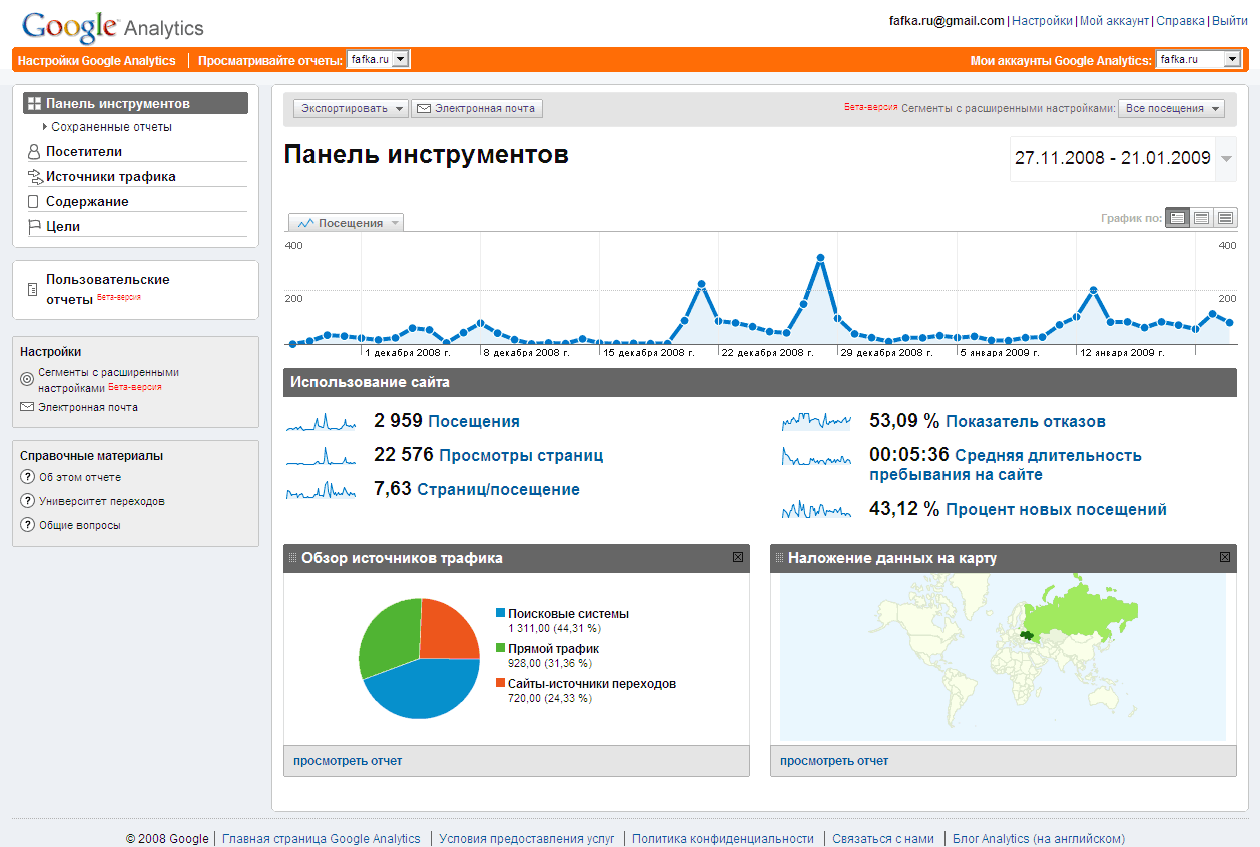Click the goals flag icon in sidebar
This screenshot has width=1260, height=847.
[x=34, y=227]
